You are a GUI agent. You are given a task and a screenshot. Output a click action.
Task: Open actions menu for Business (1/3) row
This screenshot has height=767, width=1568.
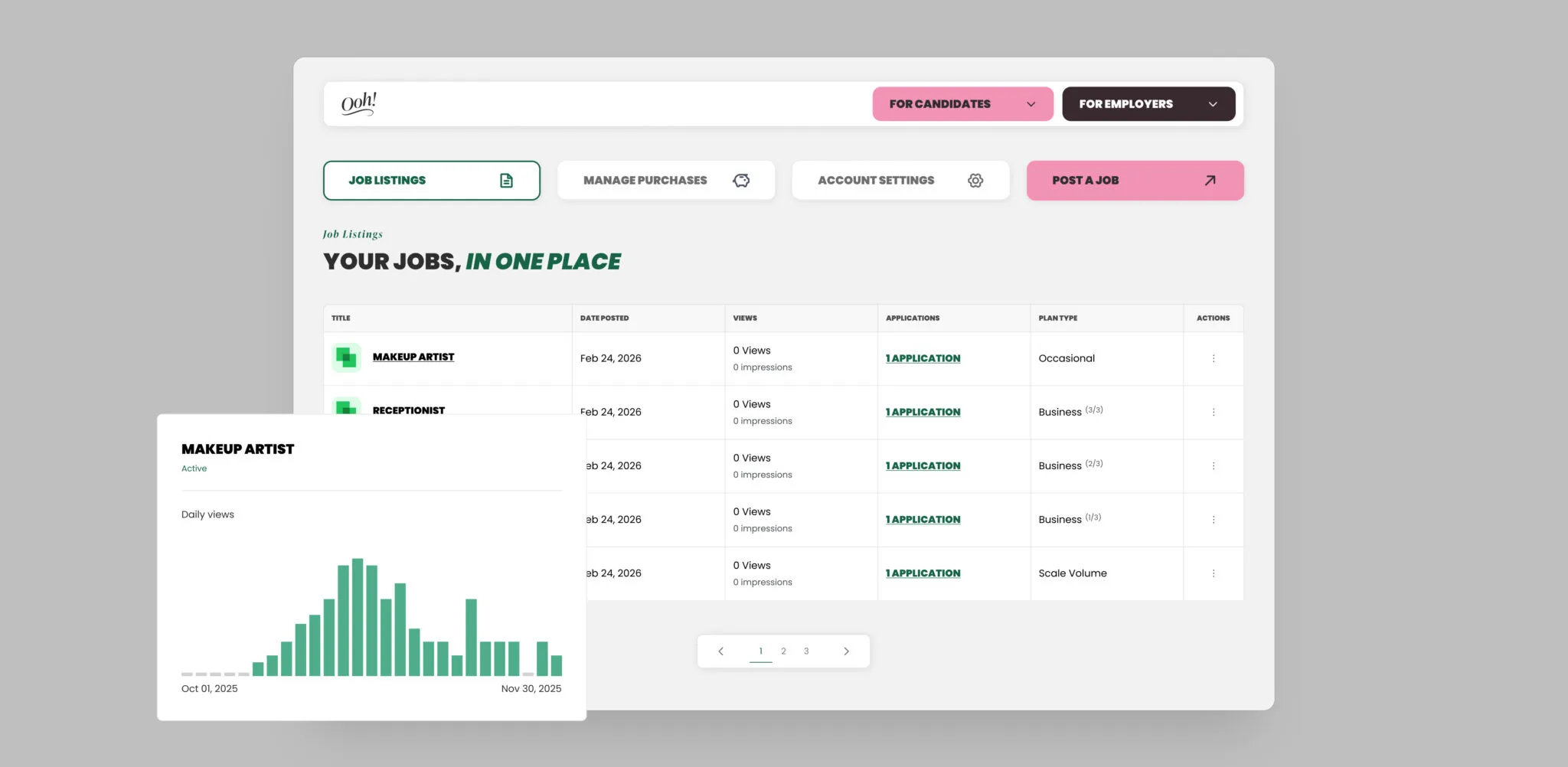click(1214, 519)
